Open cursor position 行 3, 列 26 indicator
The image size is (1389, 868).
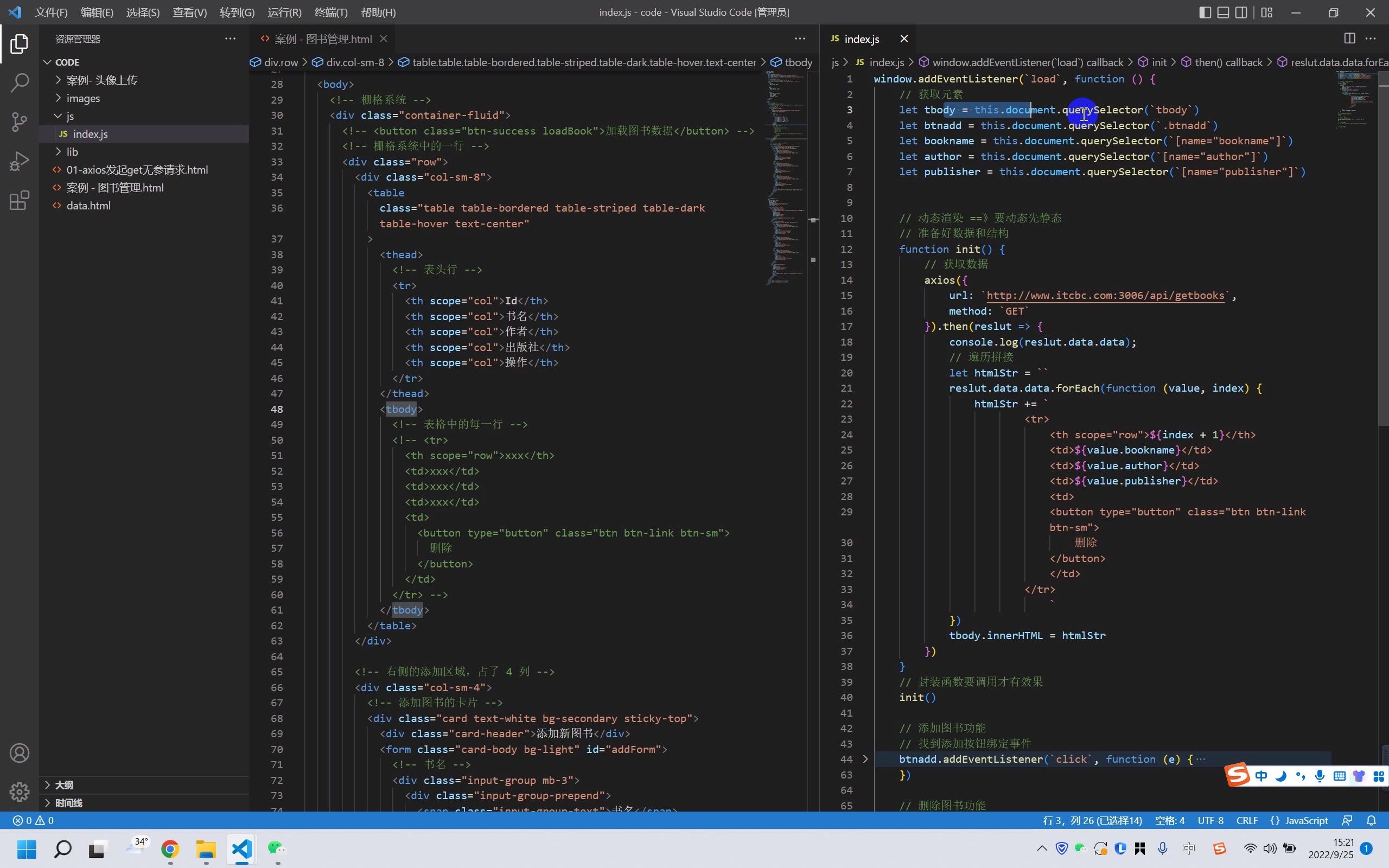[1092, 820]
